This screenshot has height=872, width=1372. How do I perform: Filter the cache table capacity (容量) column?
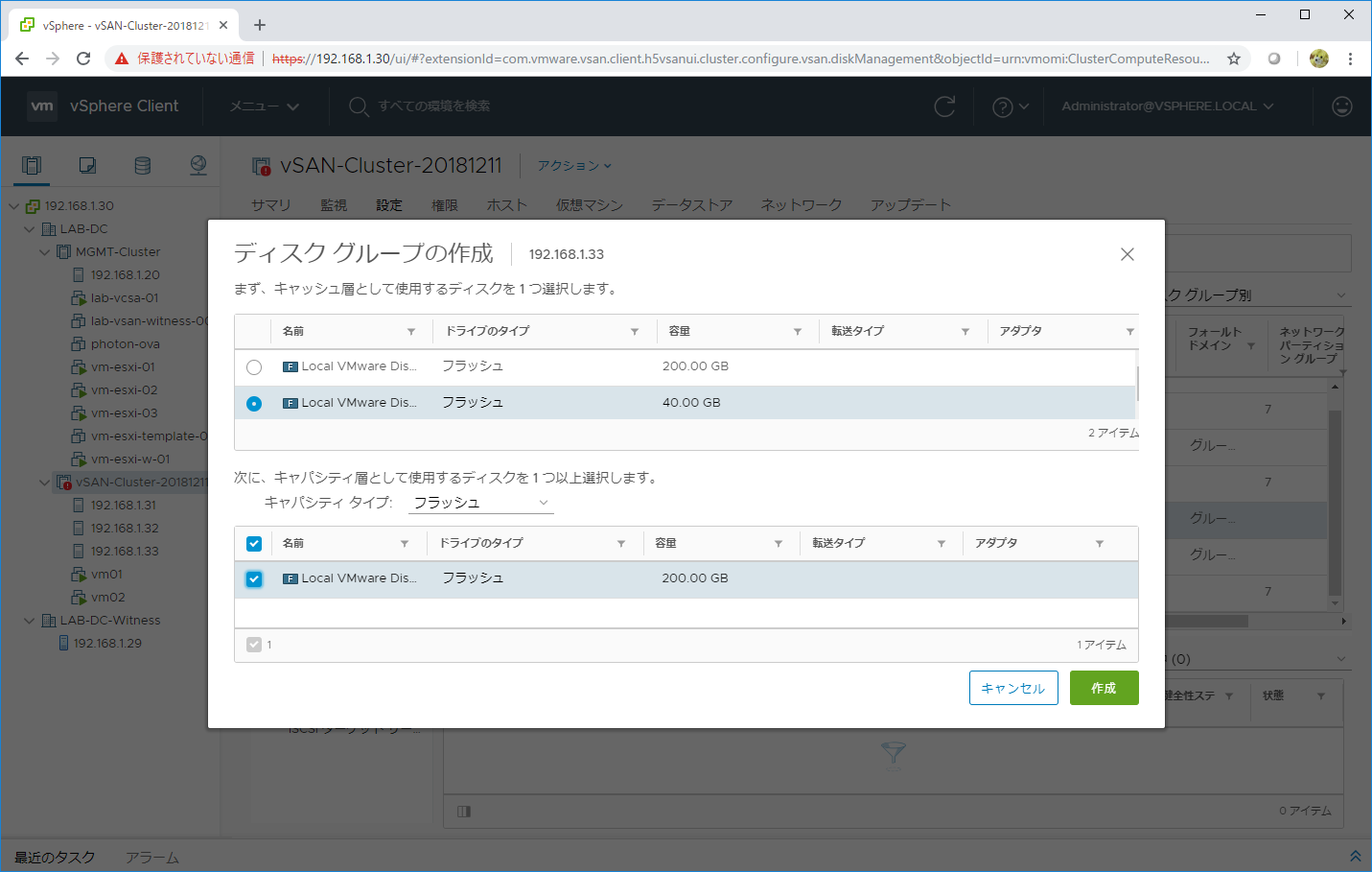pos(798,332)
